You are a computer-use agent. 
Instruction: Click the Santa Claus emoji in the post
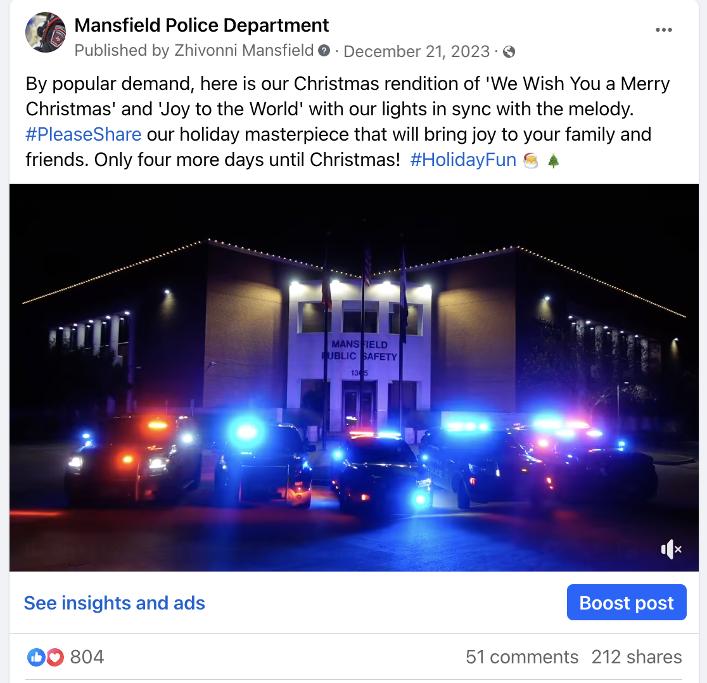[x=531, y=160]
